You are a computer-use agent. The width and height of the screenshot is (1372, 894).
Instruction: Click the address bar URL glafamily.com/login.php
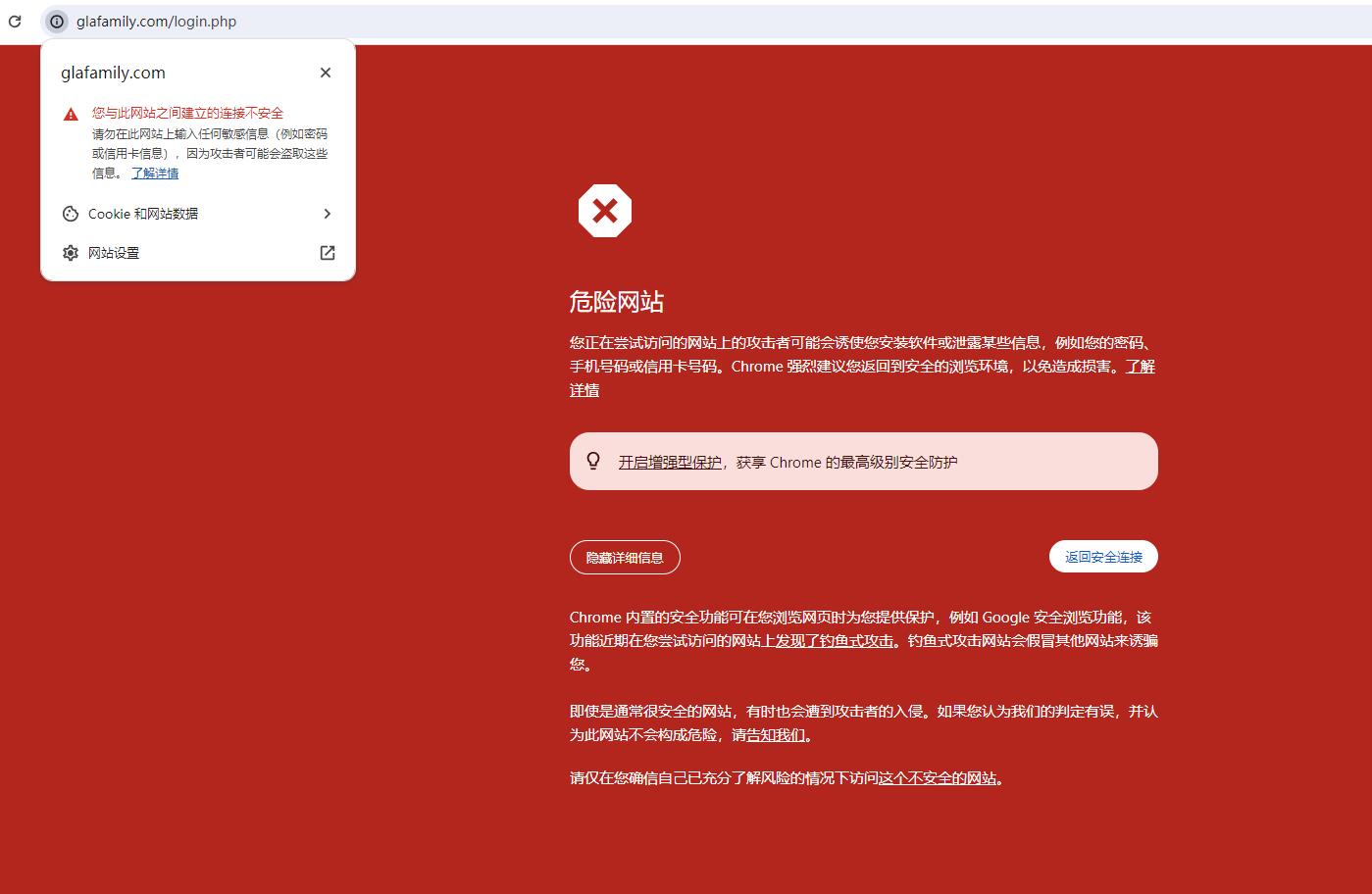[x=157, y=21]
